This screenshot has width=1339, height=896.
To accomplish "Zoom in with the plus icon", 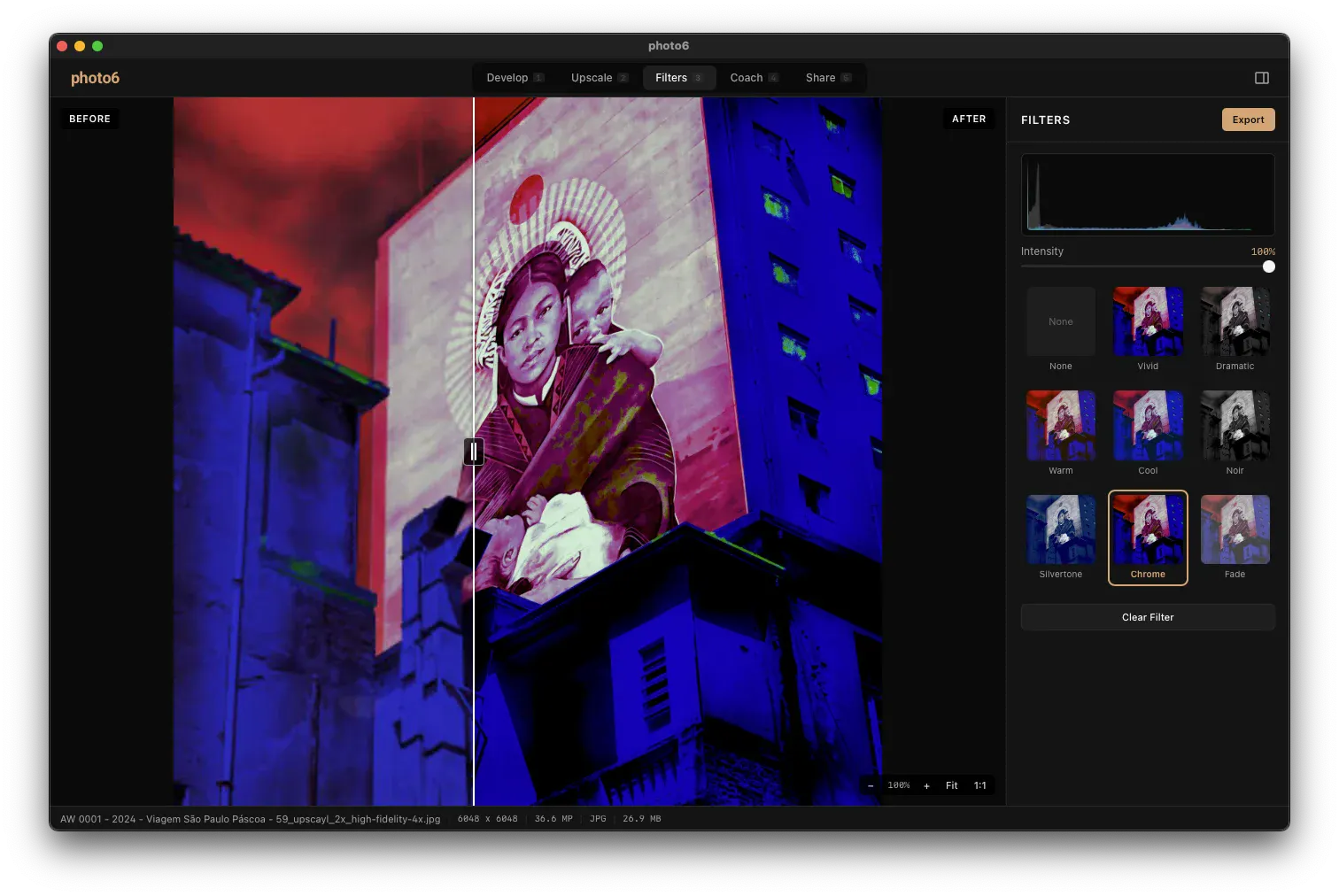I will click(926, 785).
